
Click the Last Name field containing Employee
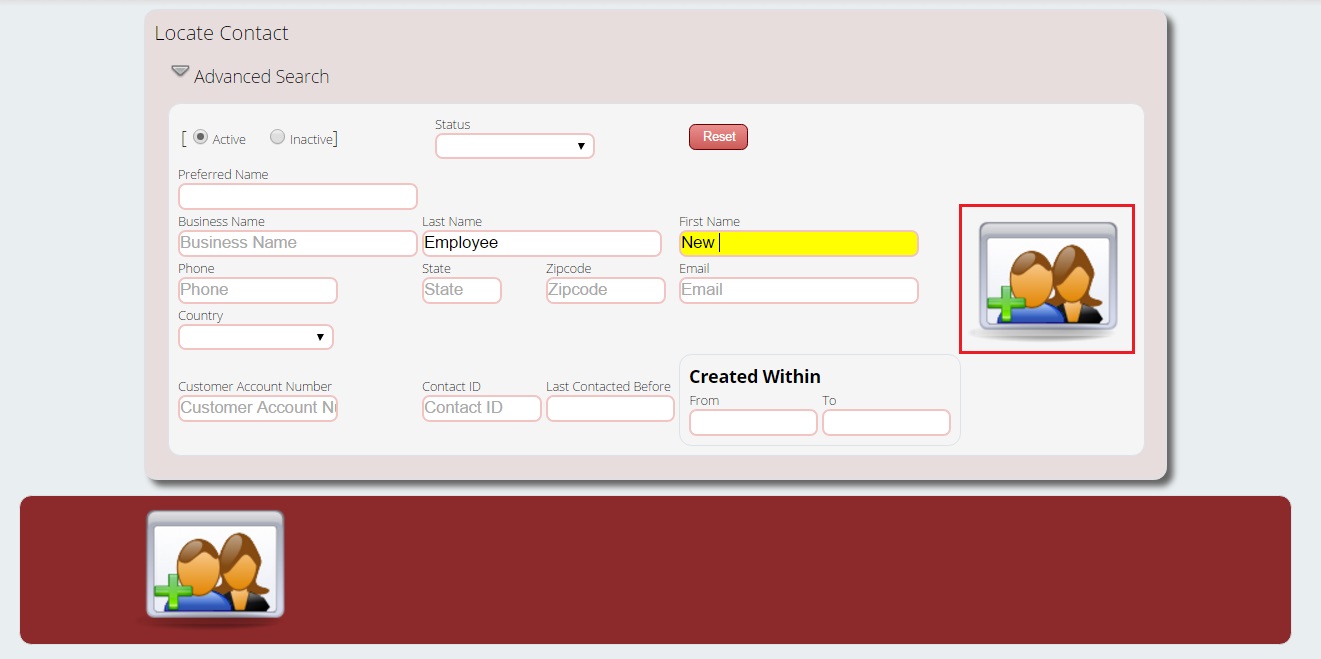(541, 243)
